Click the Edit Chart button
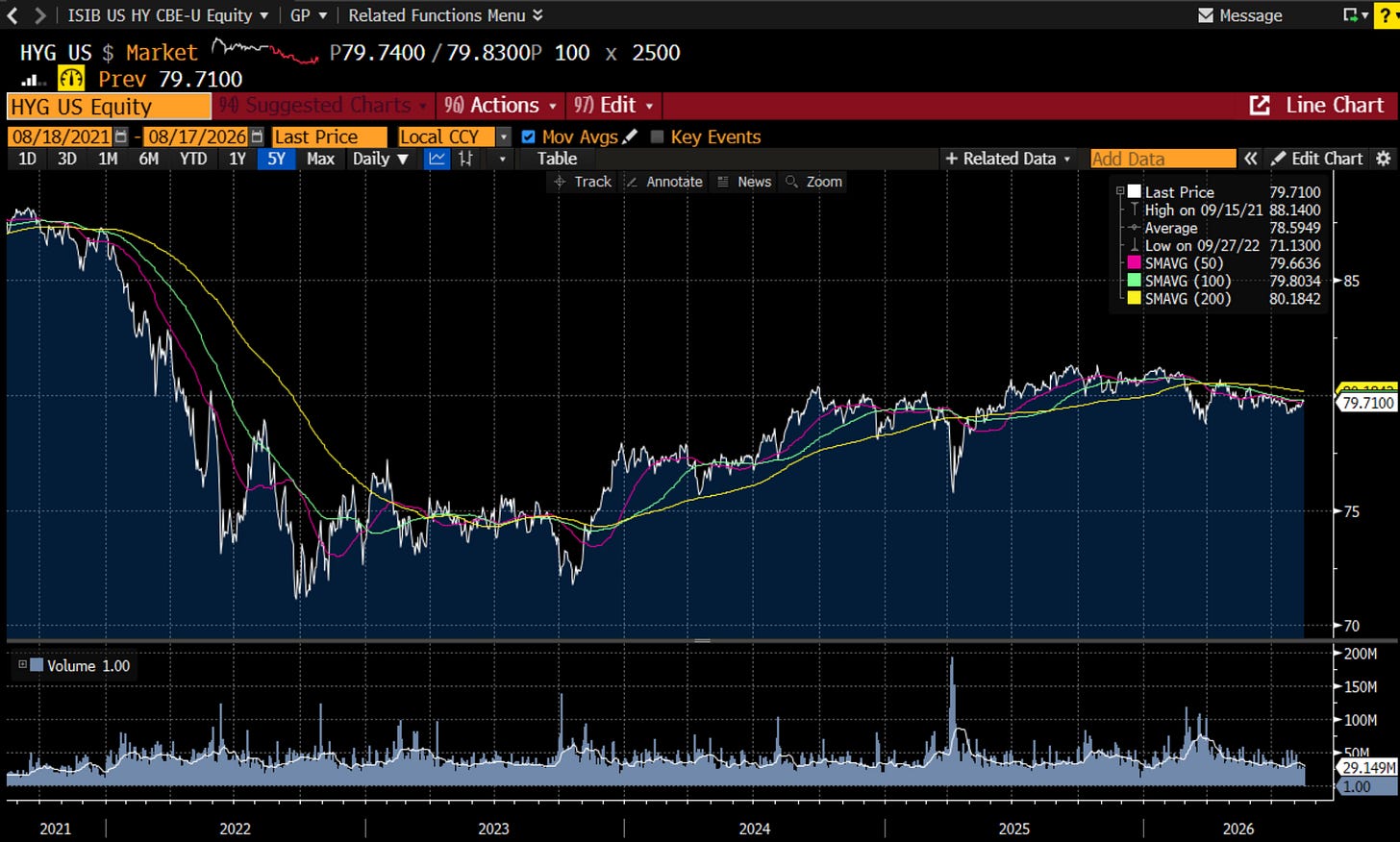Screen dimensions: 1400x842 click(1317, 159)
